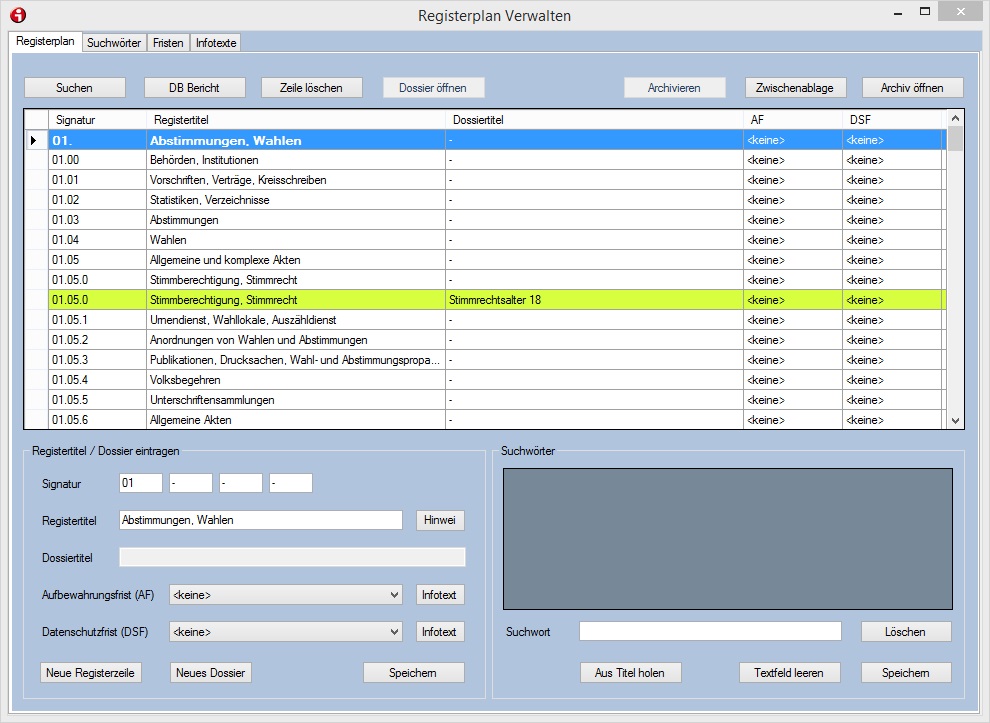990x723 pixels.
Task: Click the Zwischenablage button
Action: click(x=795, y=88)
